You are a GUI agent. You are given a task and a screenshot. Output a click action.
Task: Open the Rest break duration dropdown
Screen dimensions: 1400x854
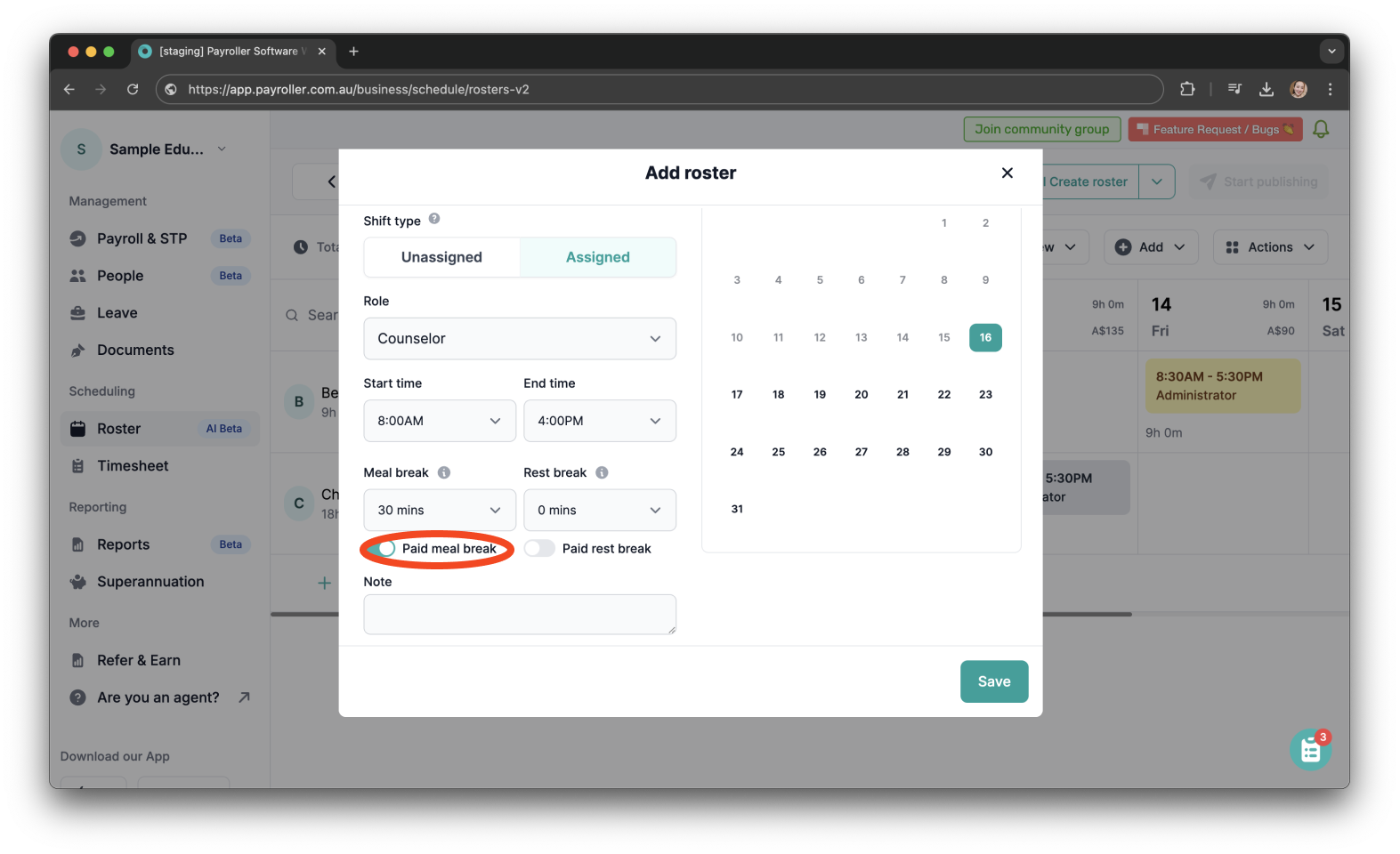pyautogui.click(x=600, y=510)
